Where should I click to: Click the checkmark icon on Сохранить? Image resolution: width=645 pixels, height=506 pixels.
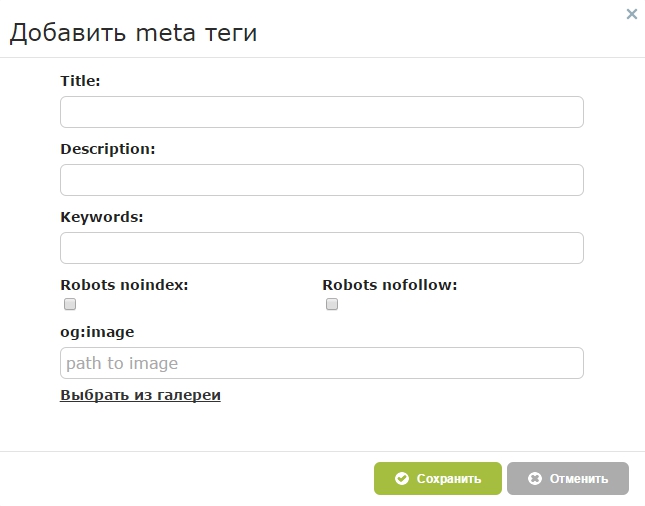(402, 479)
